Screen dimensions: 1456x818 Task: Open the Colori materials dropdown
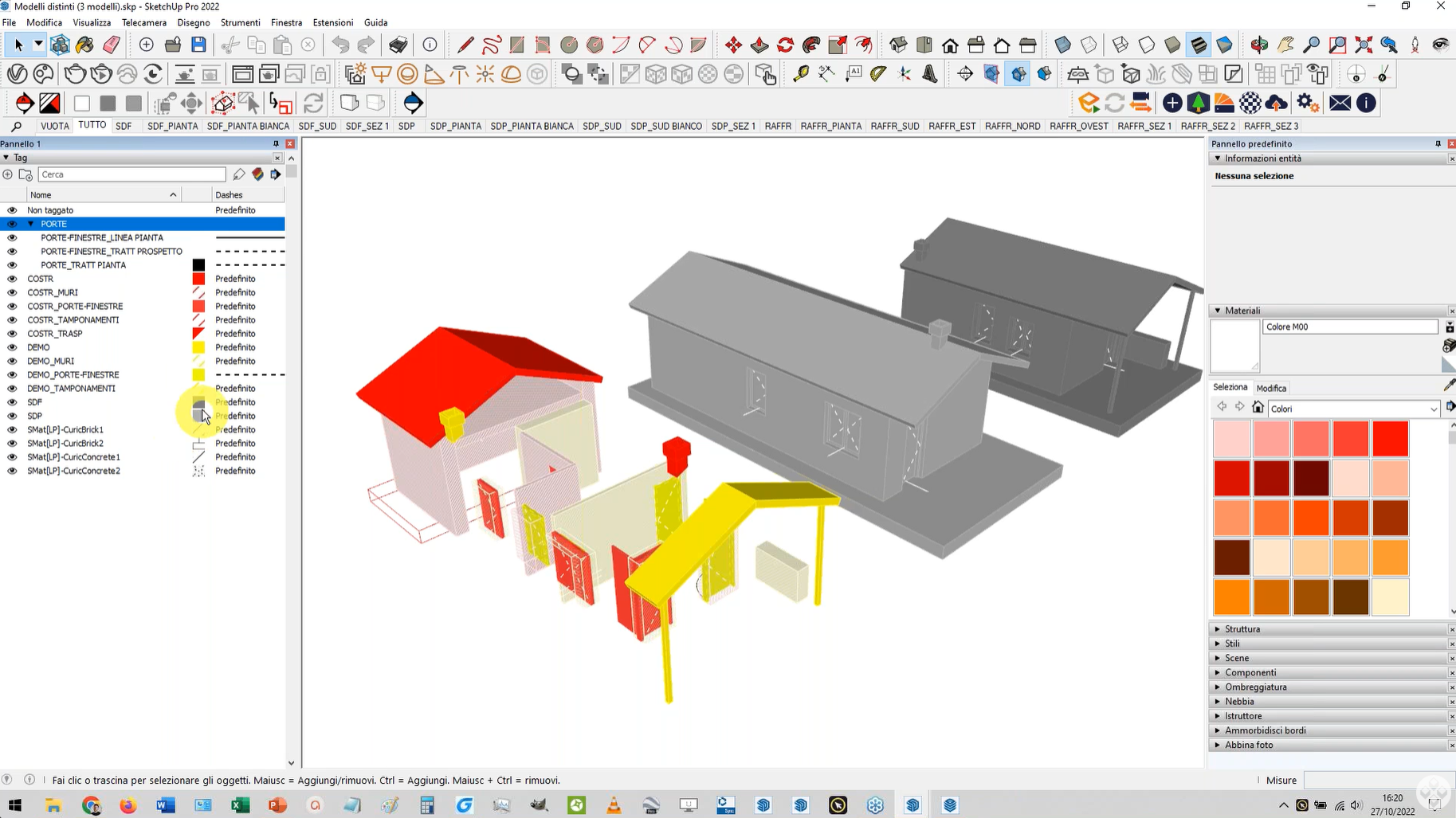pos(1433,409)
